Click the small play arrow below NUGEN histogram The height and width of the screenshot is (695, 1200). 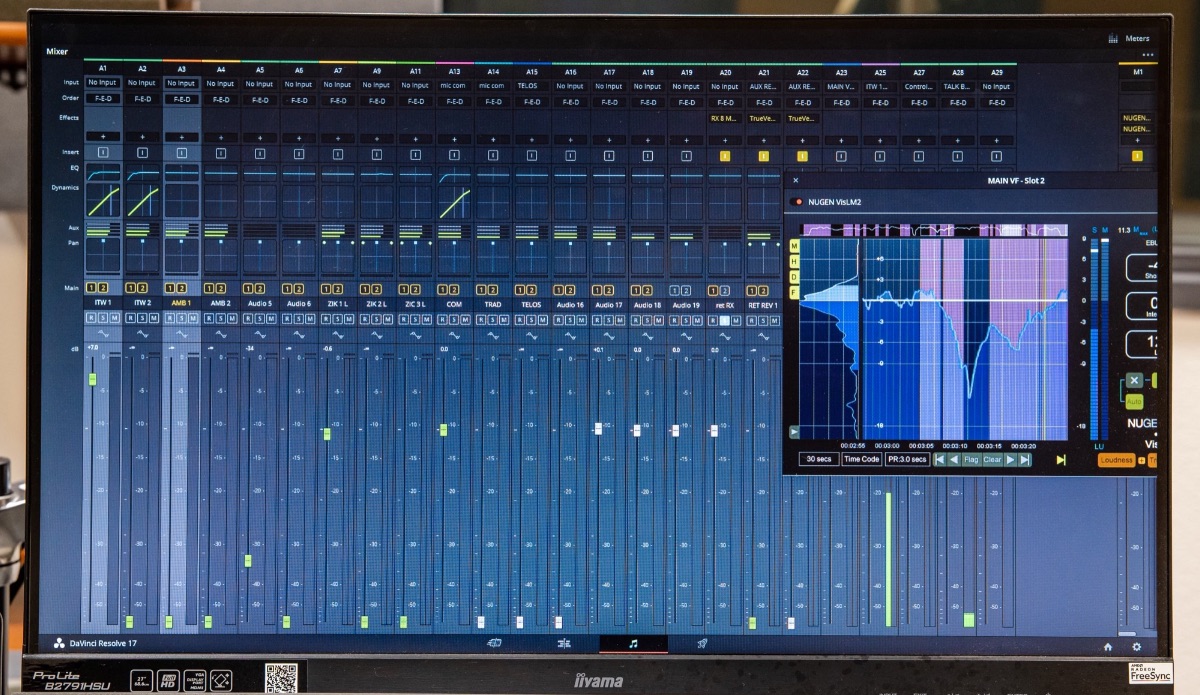(x=794, y=432)
